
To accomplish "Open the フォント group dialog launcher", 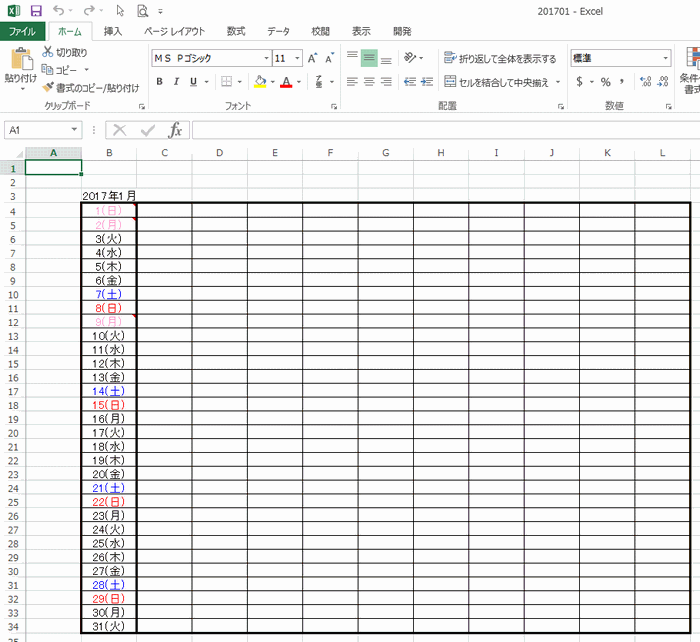I will point(333,106).
